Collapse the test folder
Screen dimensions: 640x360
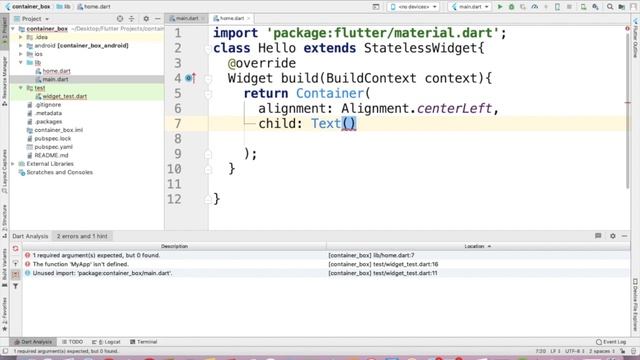tap(21, 88)
